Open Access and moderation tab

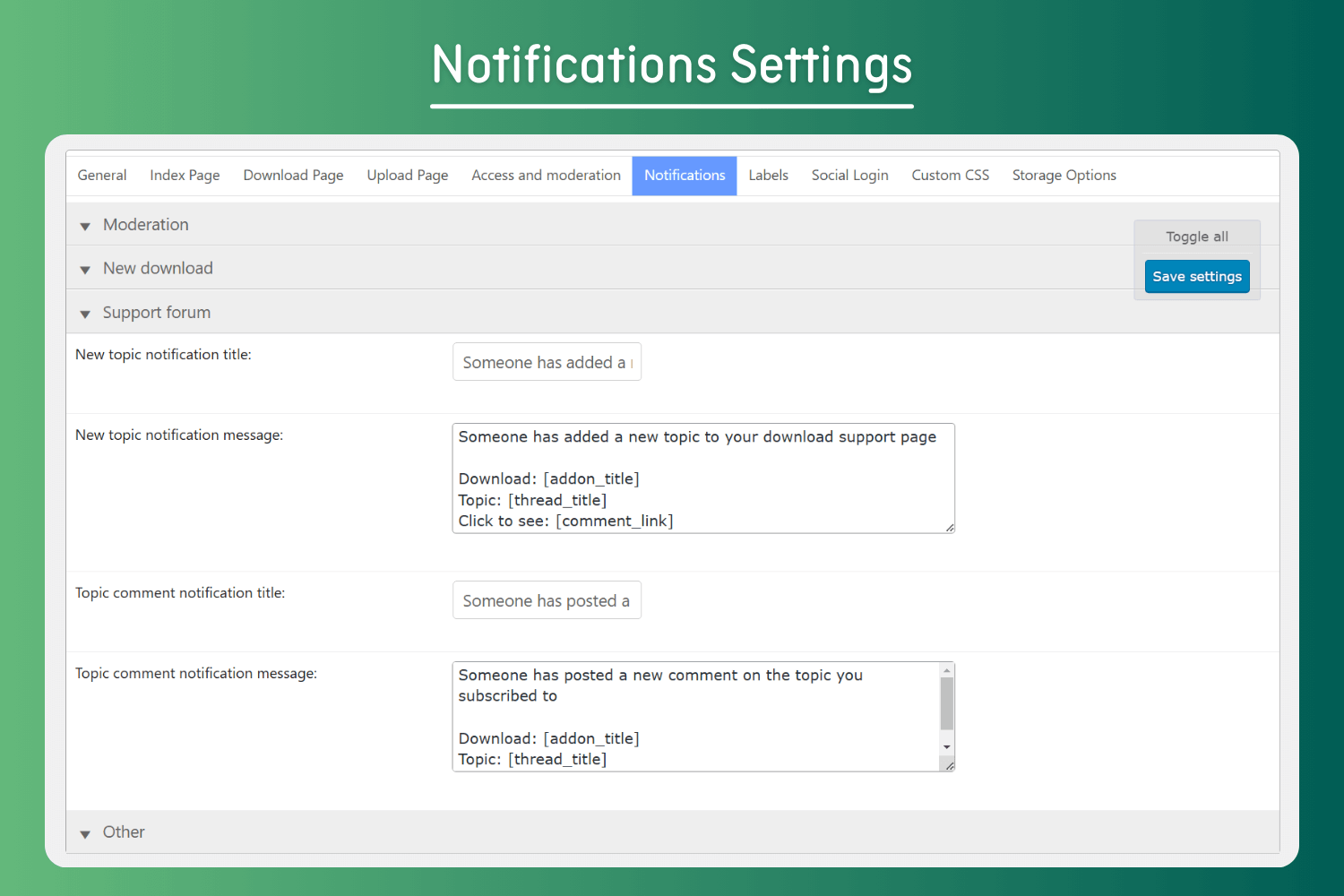click(x=546, y=176)
